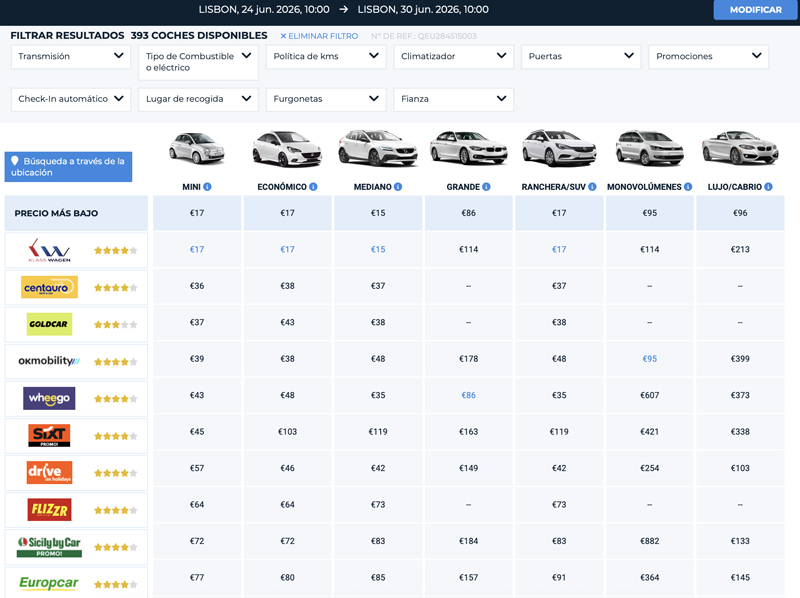The image size is (800, 598).
Task: Open the Tipo de Combustible o eléctrico dropdown
Action: click(198, 62)
